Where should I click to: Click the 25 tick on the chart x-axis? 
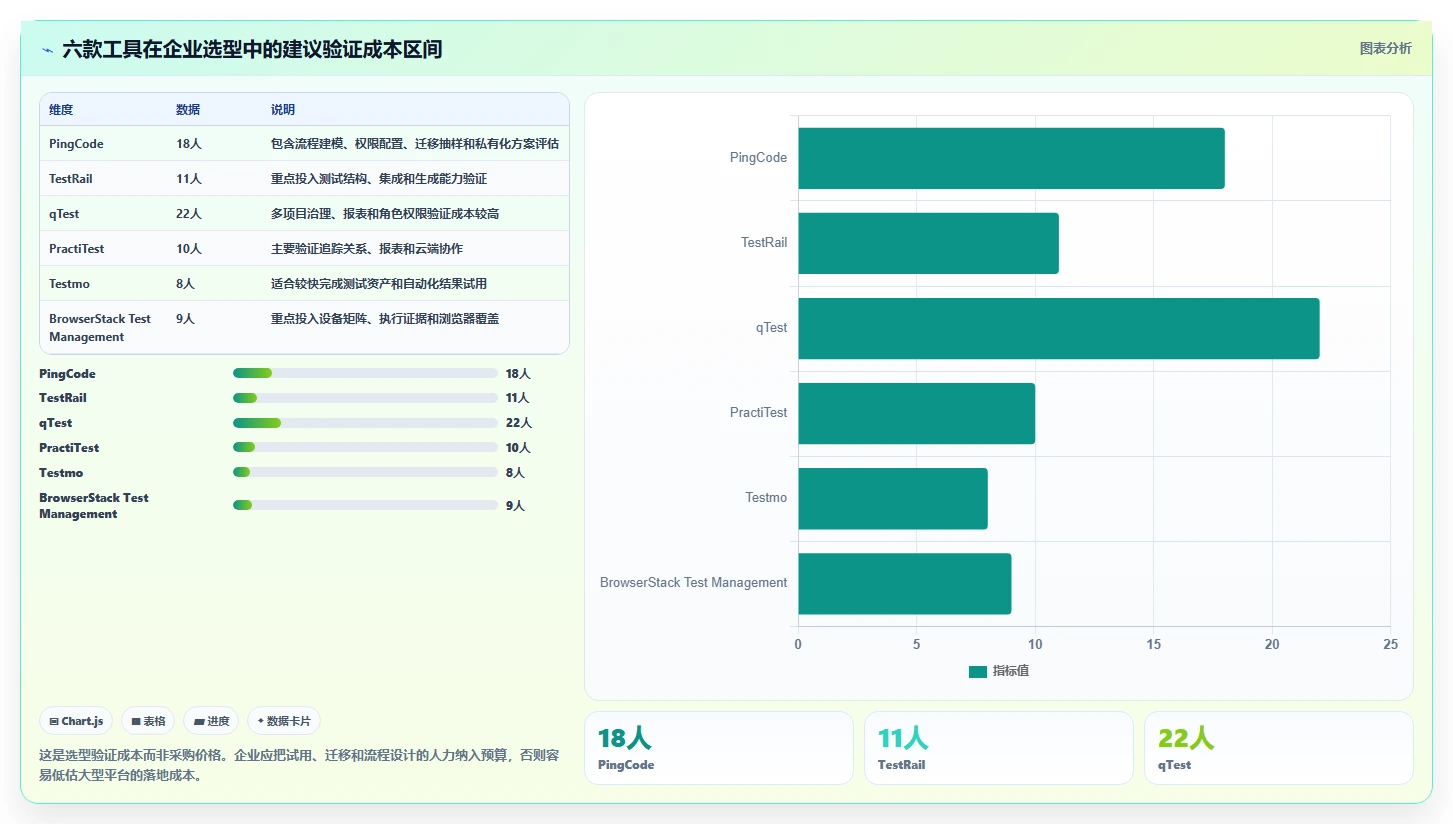click(x=1390, y=645)
